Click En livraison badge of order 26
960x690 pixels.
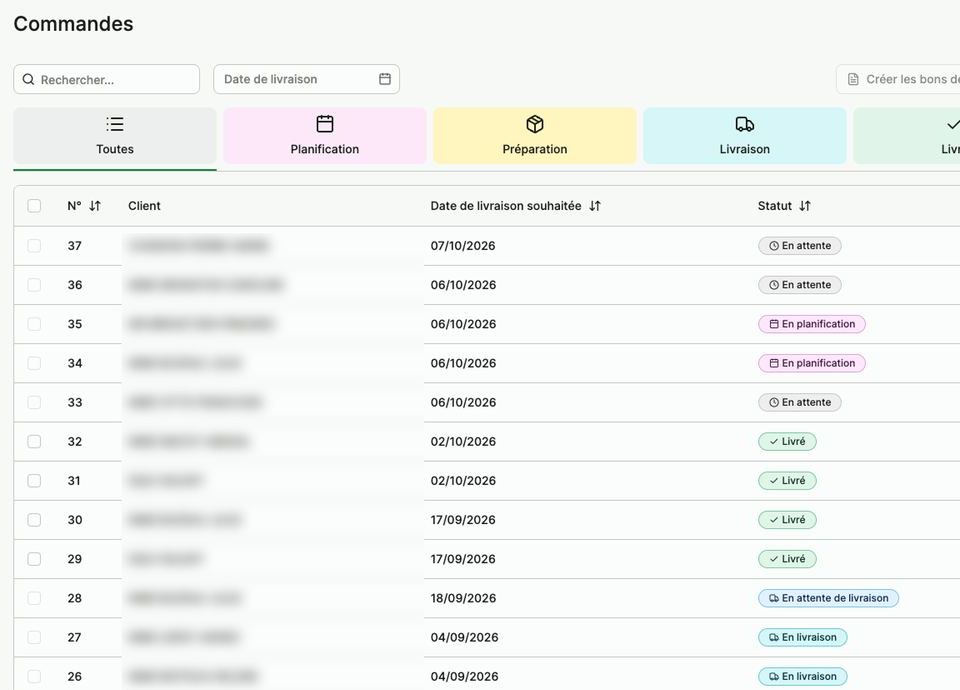coord(803,677)
